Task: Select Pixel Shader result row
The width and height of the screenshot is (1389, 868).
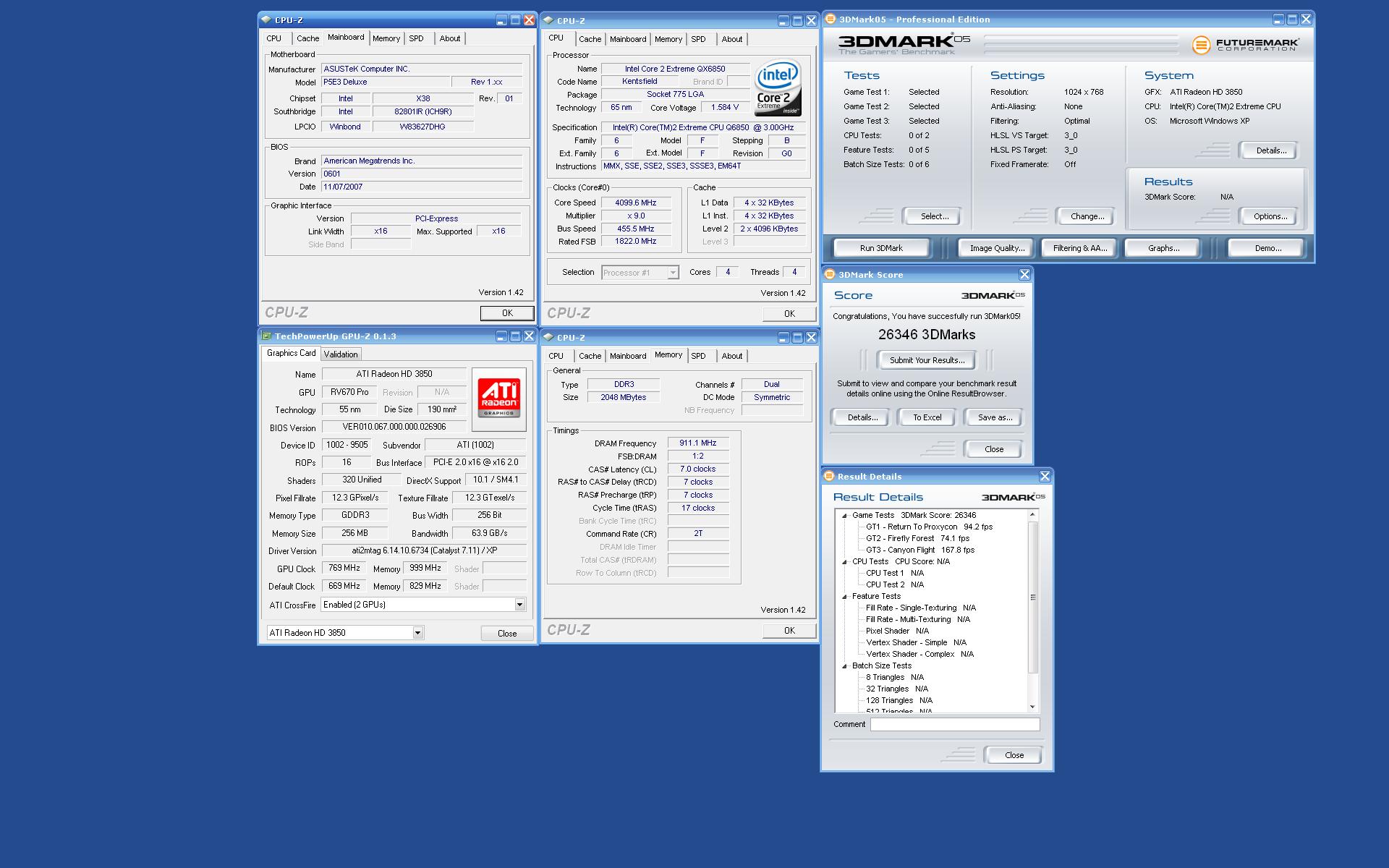Action: click(897, 631)
